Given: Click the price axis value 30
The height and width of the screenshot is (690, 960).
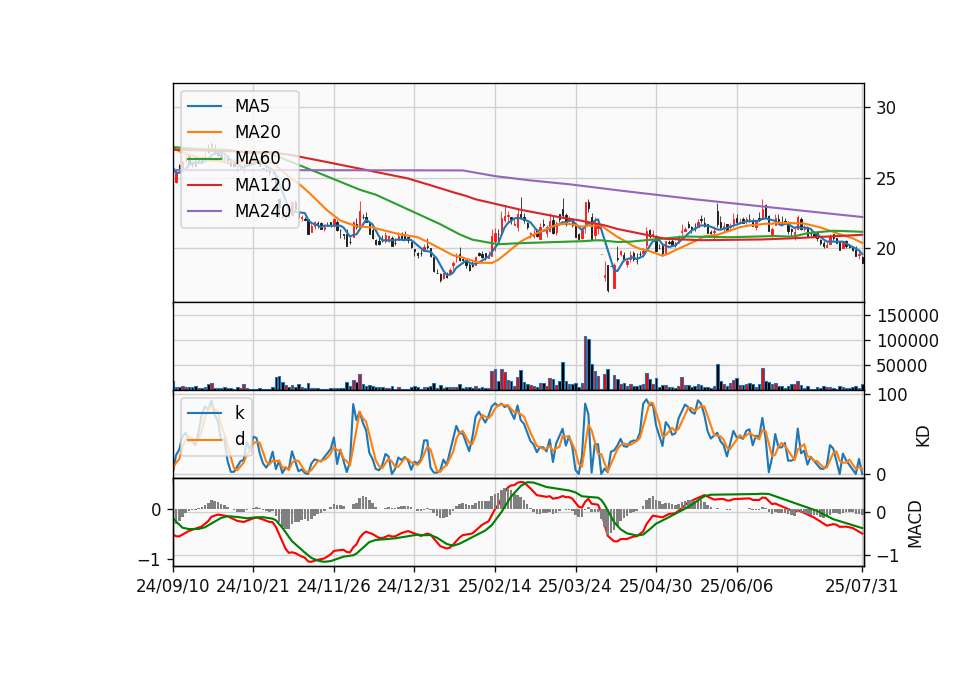Looking at the screenshot, I should click(x=886, y=108).
